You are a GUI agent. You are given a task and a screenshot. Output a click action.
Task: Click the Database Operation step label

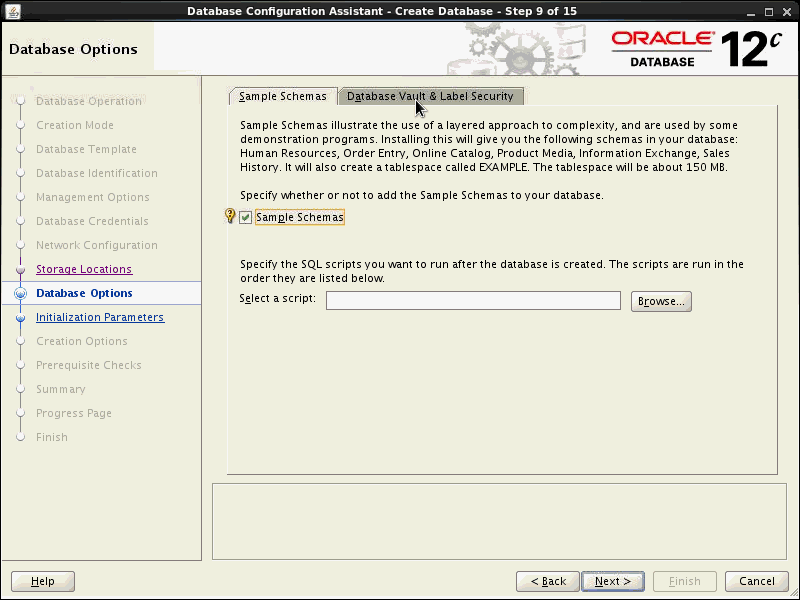pos(89,101)
